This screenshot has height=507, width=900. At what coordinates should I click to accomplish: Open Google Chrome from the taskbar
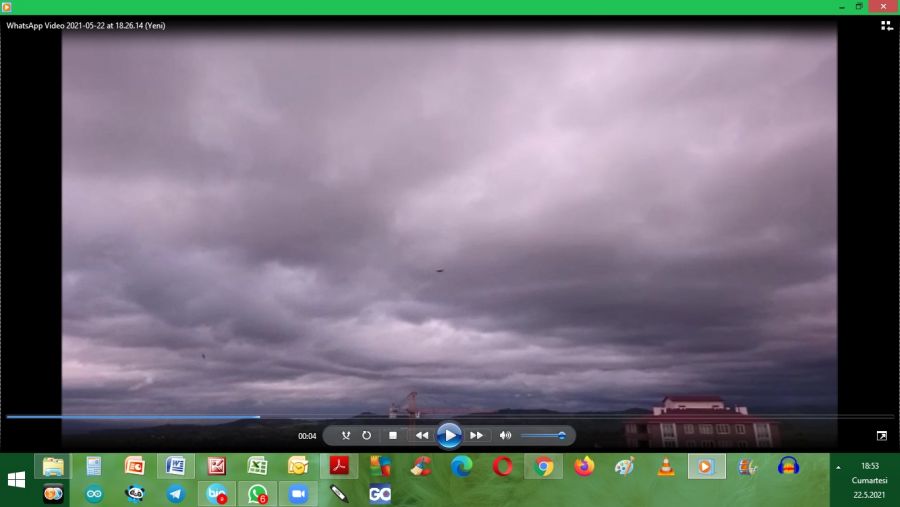tap(543, 467)
